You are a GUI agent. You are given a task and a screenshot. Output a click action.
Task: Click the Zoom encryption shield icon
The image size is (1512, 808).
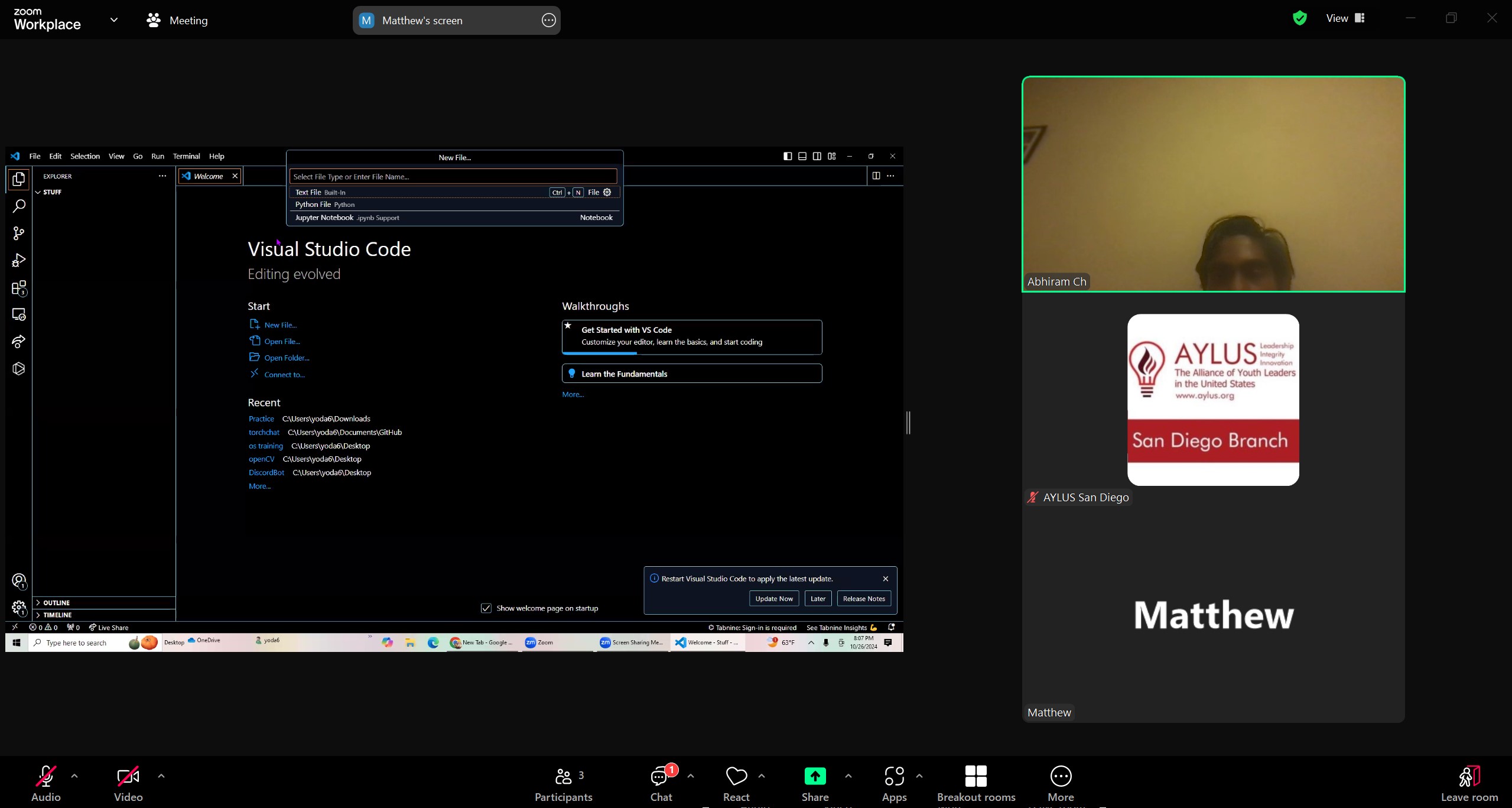(1299, 18)
